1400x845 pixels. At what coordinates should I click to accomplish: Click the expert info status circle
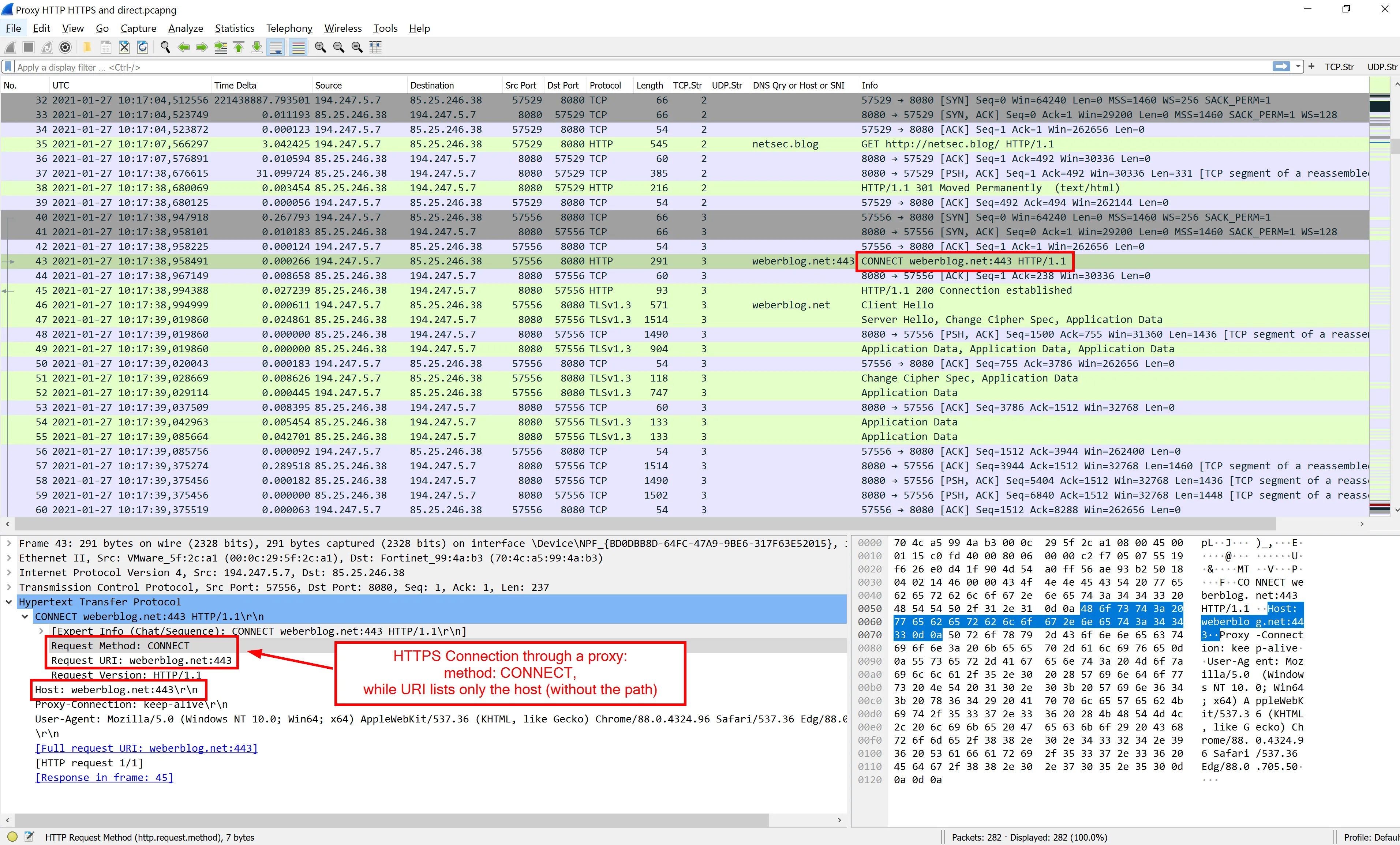[x=12, y=837]
